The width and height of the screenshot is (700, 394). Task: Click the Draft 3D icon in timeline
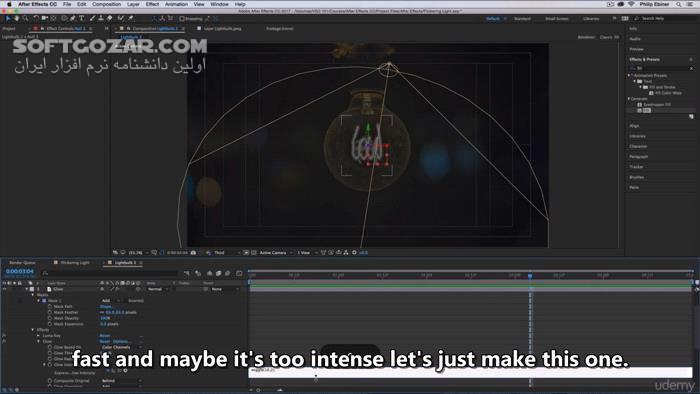198,273
